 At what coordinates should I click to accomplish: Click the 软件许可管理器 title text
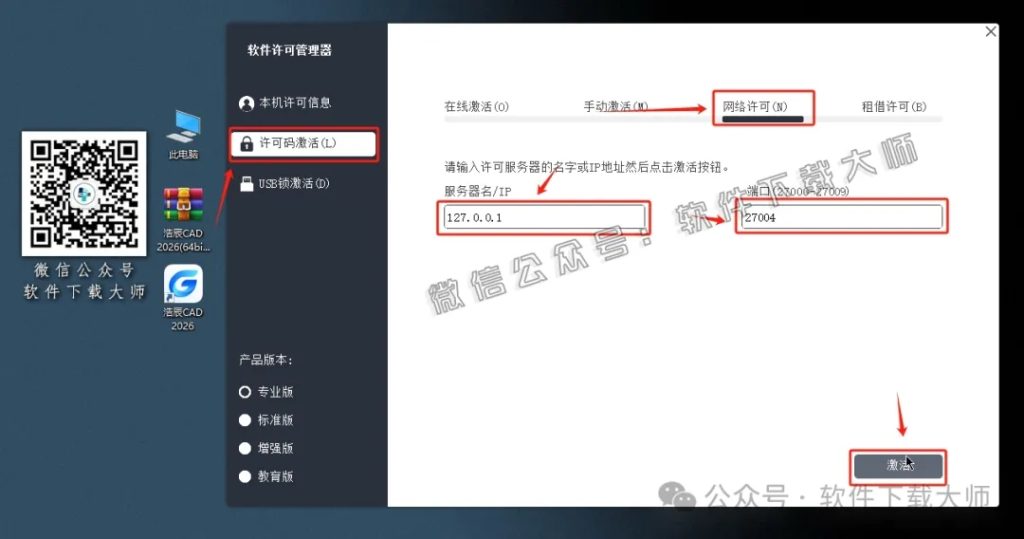(289, 50)
